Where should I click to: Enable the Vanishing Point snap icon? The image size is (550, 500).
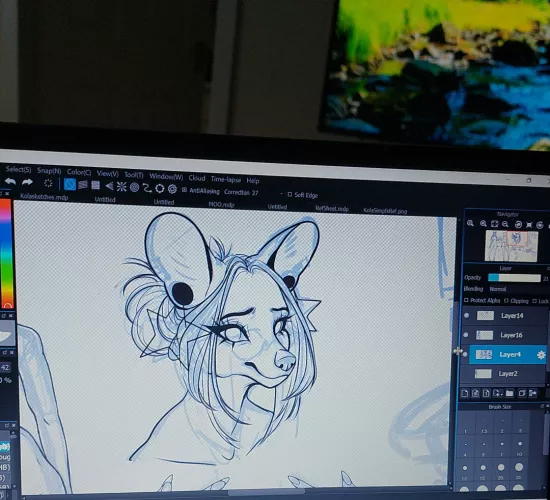coord(109,186)
